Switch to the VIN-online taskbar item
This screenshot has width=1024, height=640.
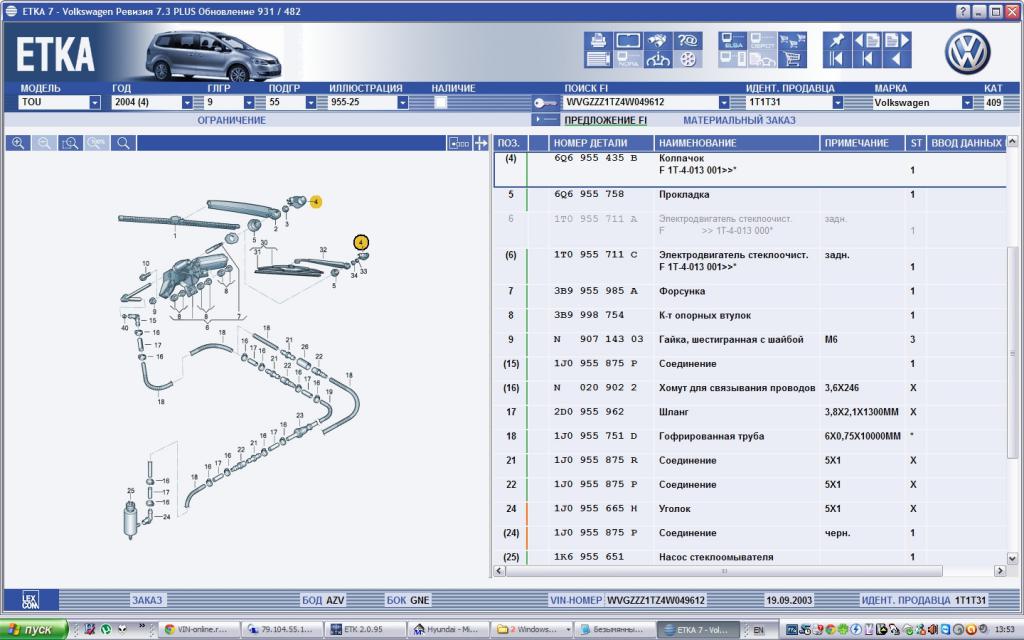click(199, 630)
